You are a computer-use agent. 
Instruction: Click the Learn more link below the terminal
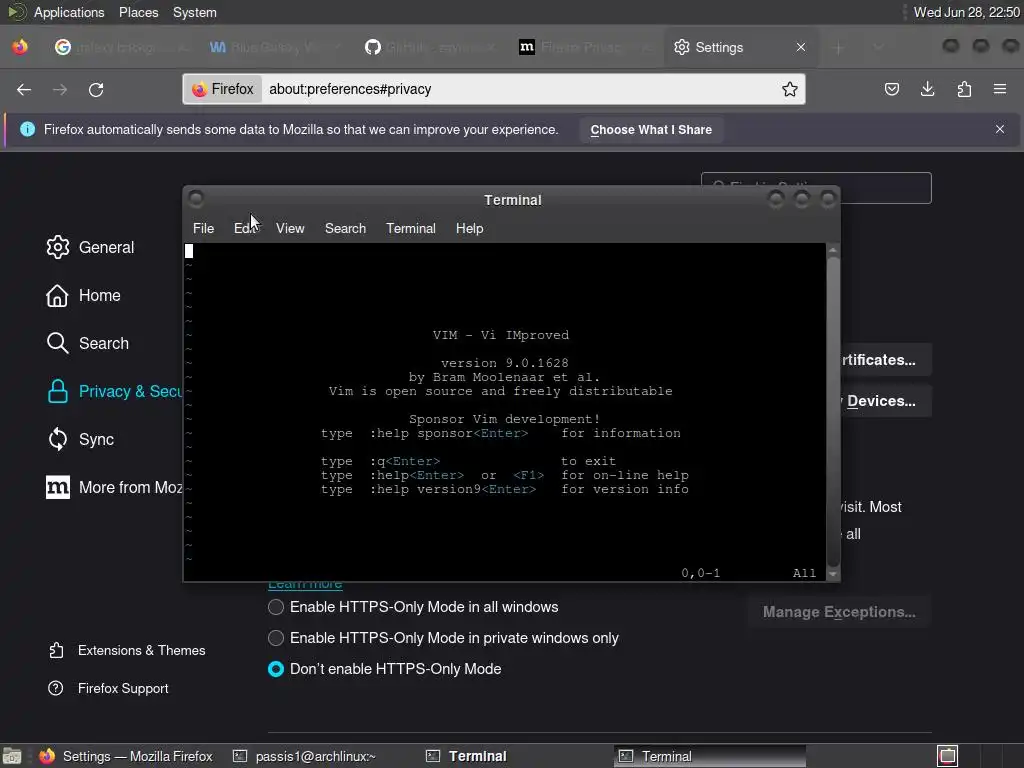pos(305,585)
